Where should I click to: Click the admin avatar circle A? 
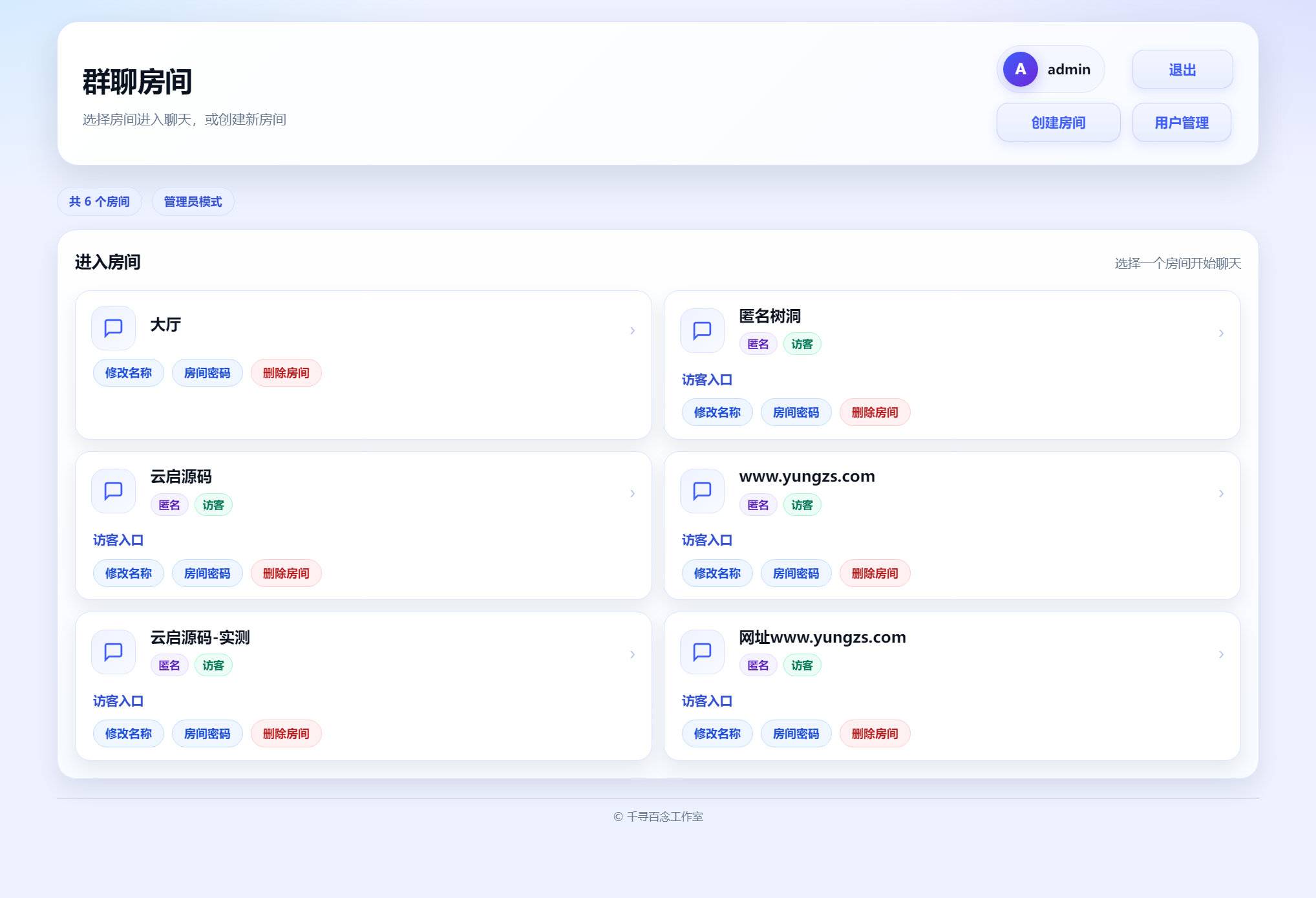pos(1020,69)
